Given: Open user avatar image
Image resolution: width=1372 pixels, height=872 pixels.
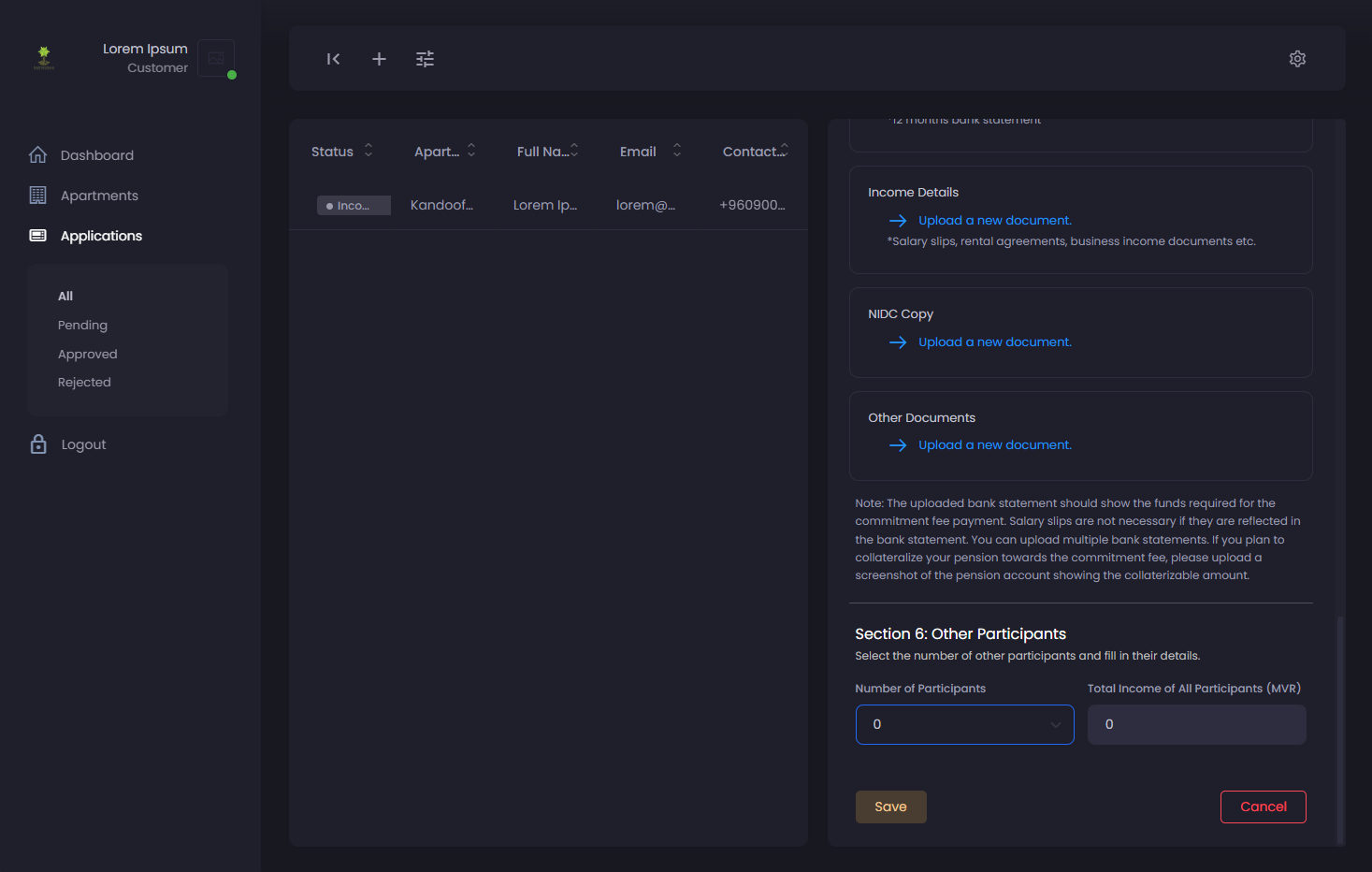Looking at the screenshot, I should click(216, 58).
